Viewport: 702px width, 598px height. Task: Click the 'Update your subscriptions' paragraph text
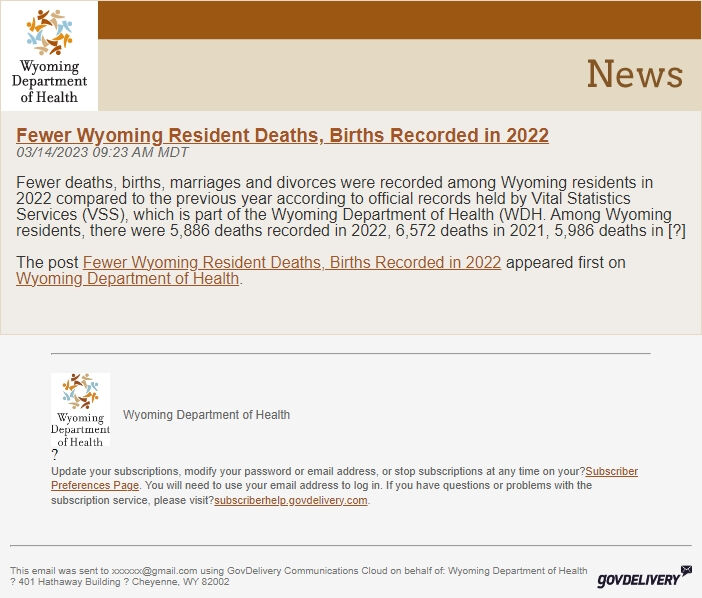(x=344, y=486)
